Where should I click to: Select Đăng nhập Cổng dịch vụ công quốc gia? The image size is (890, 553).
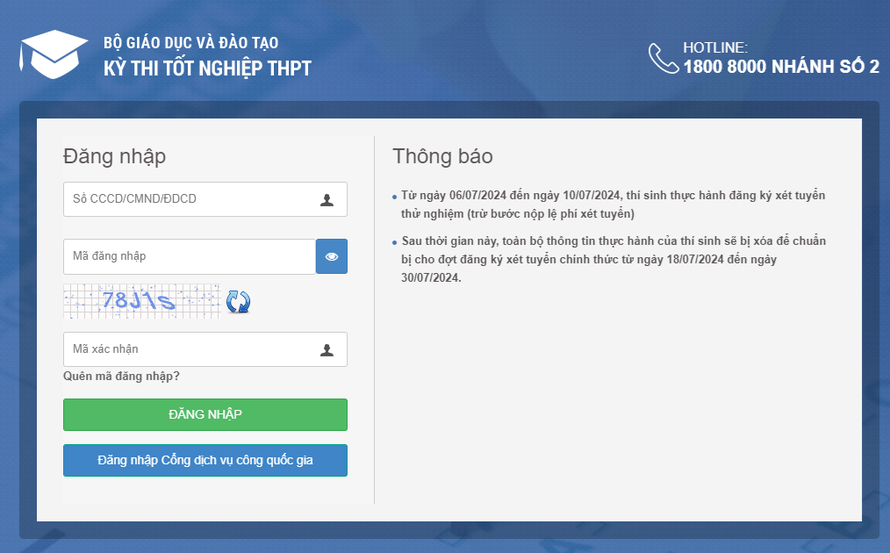(x=205, y=460)
